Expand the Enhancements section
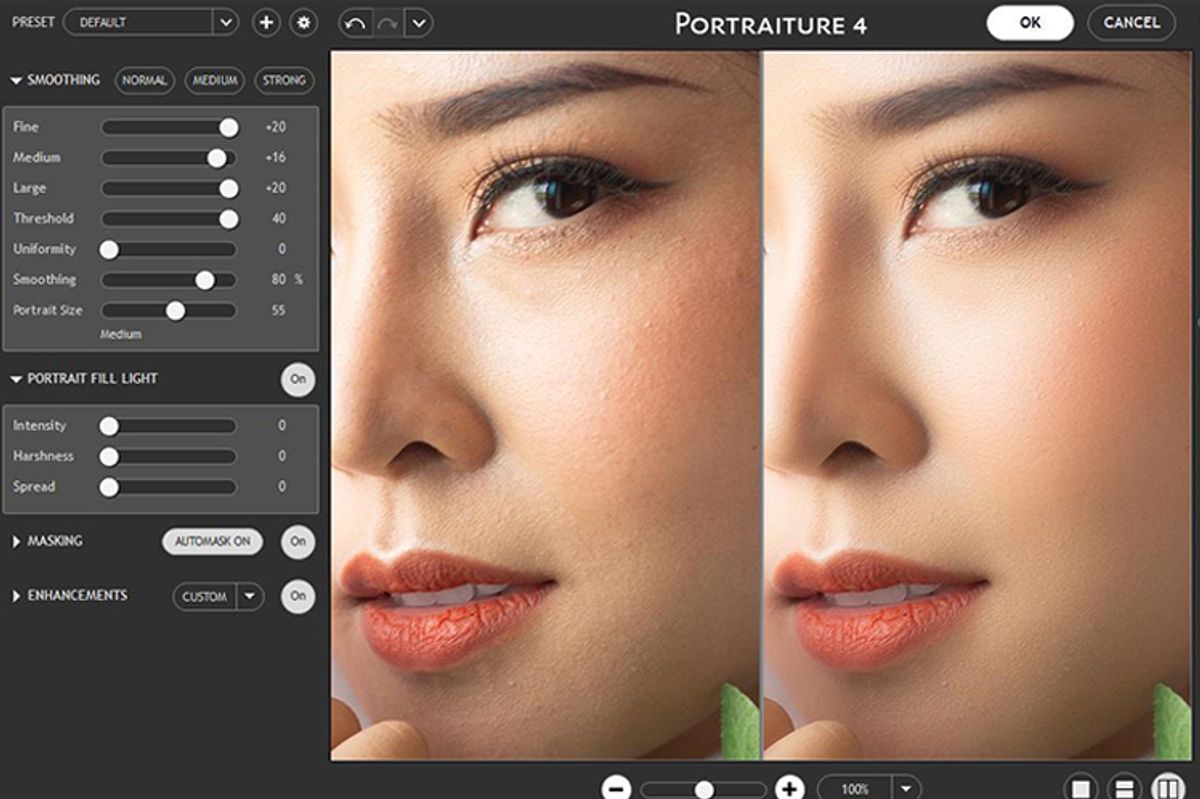Image resolution: width=1200 pixels, height=799 pixels. [16, 596]
